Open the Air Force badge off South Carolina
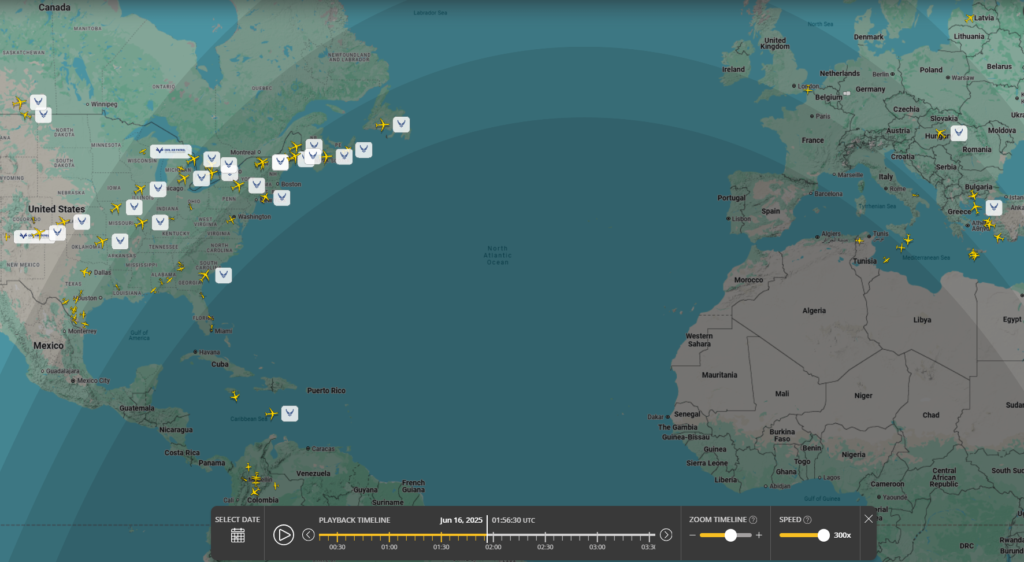Image resolution: width=1024 pixels, height=562 pixels. 223,275
